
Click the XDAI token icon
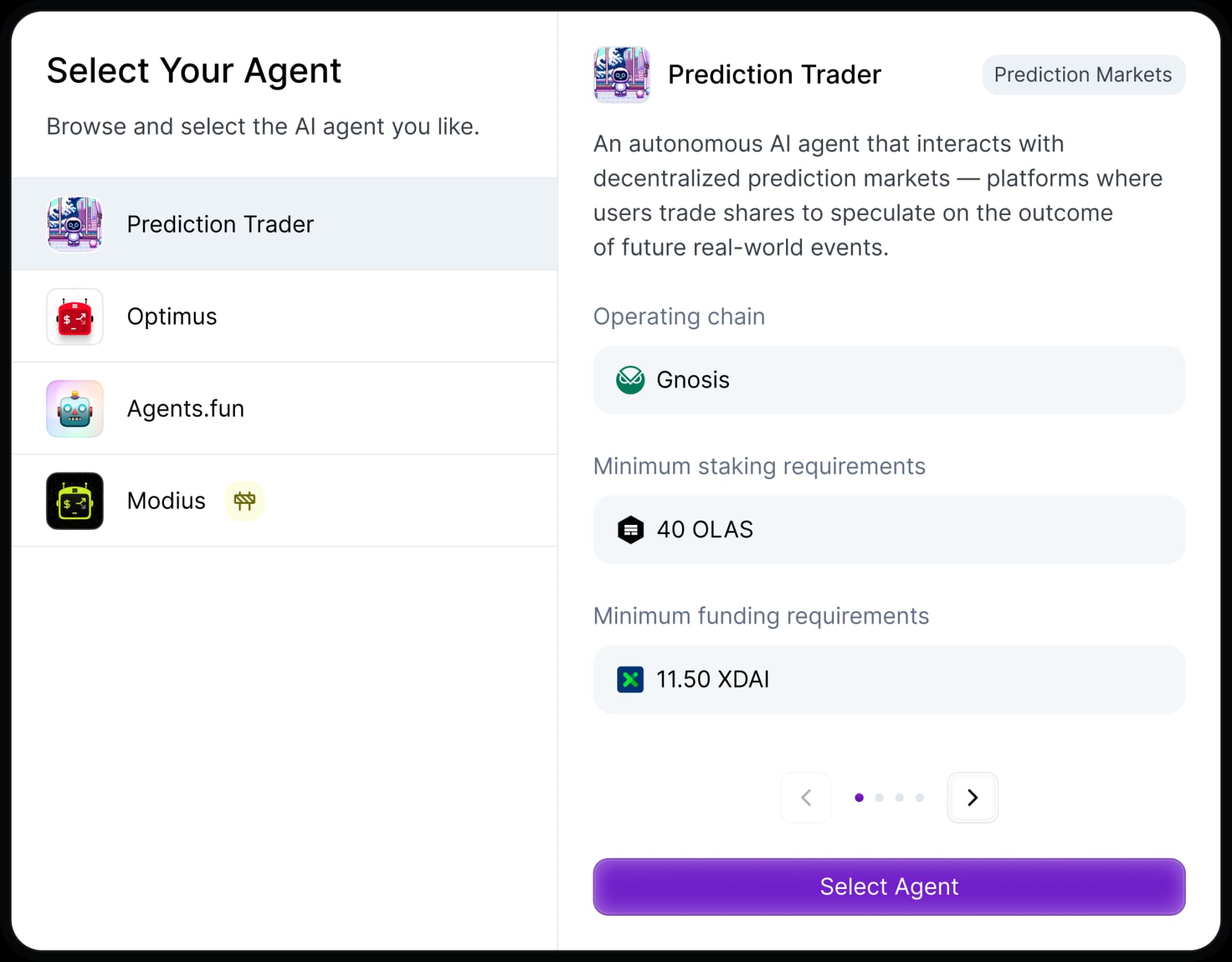click(630, 679)
